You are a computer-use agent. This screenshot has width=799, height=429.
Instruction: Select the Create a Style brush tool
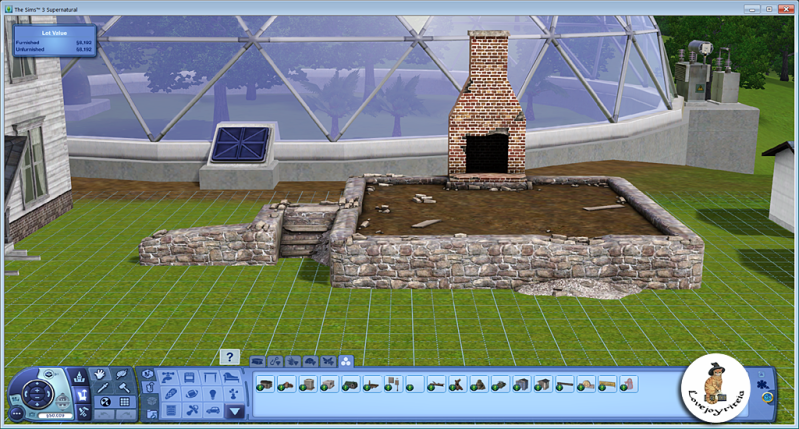pyautogui.click(x=122, y=375)
